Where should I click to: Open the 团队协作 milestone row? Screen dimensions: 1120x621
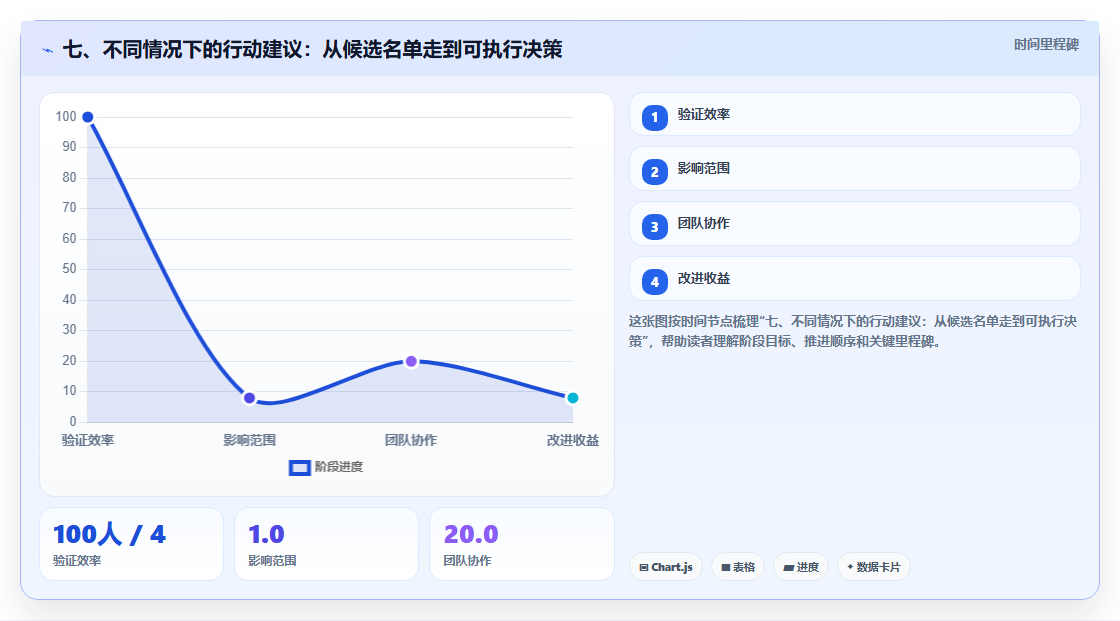point(854,224)
